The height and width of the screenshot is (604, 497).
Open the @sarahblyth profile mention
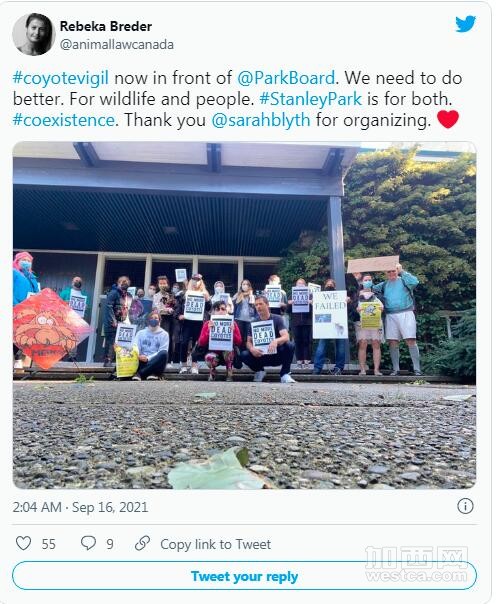point(261,120)
